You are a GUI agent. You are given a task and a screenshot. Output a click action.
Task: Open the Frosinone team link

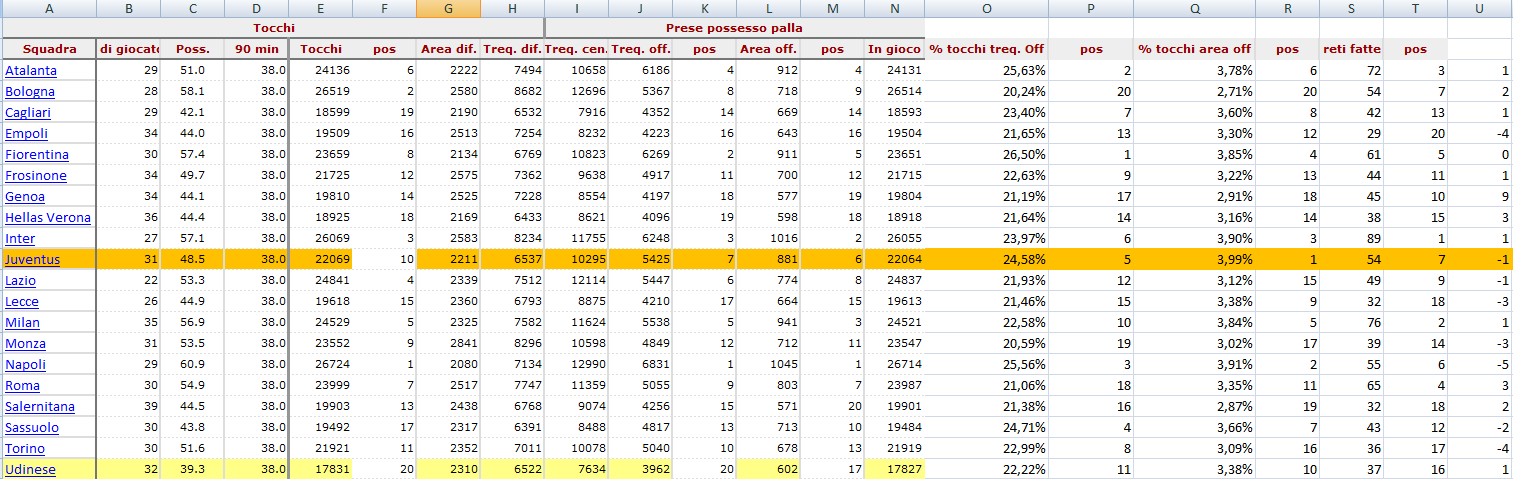click(x=36, y=175)
